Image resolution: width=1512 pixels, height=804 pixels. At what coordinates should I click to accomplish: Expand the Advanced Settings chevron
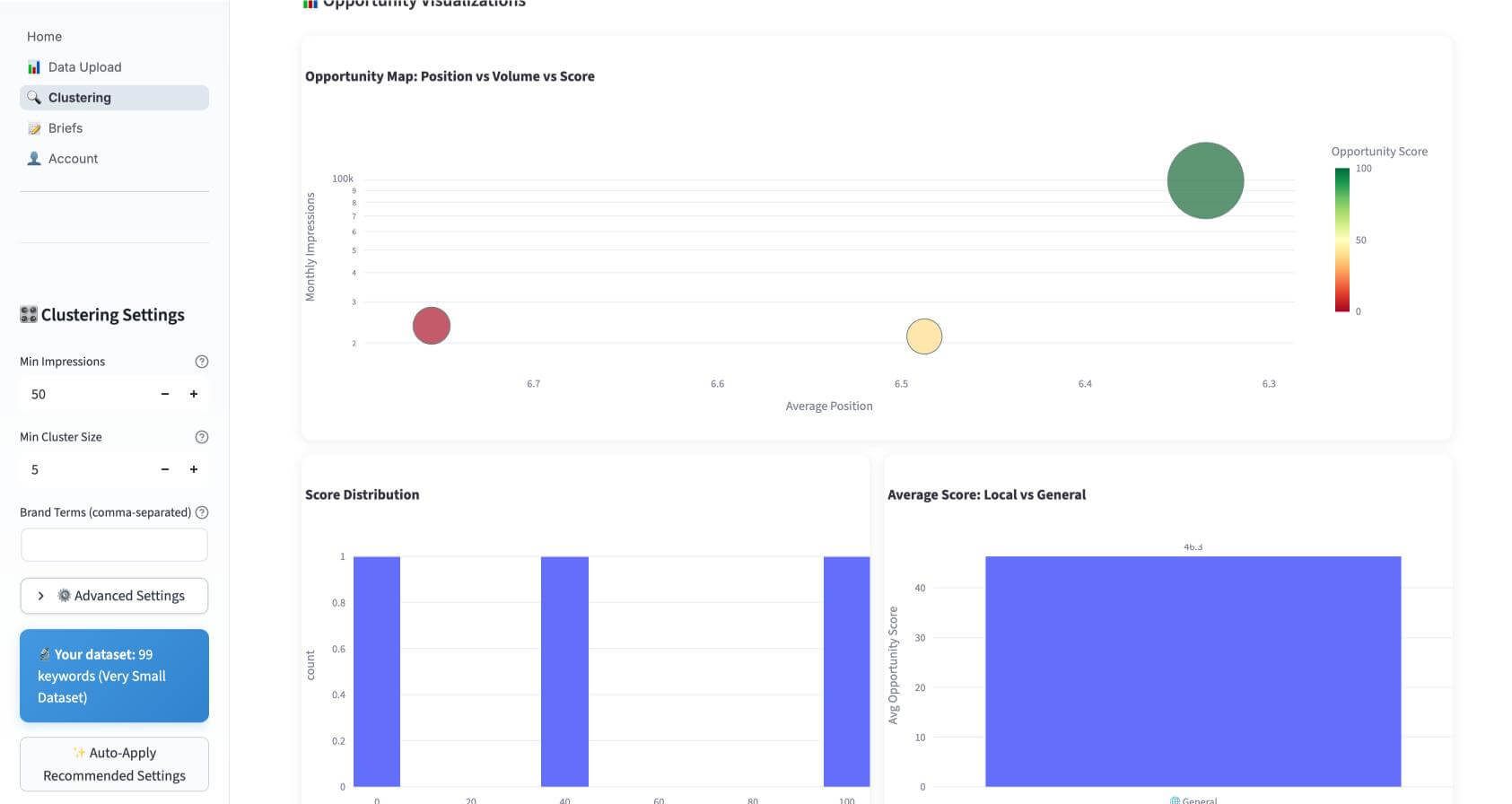tap(40, 596)
